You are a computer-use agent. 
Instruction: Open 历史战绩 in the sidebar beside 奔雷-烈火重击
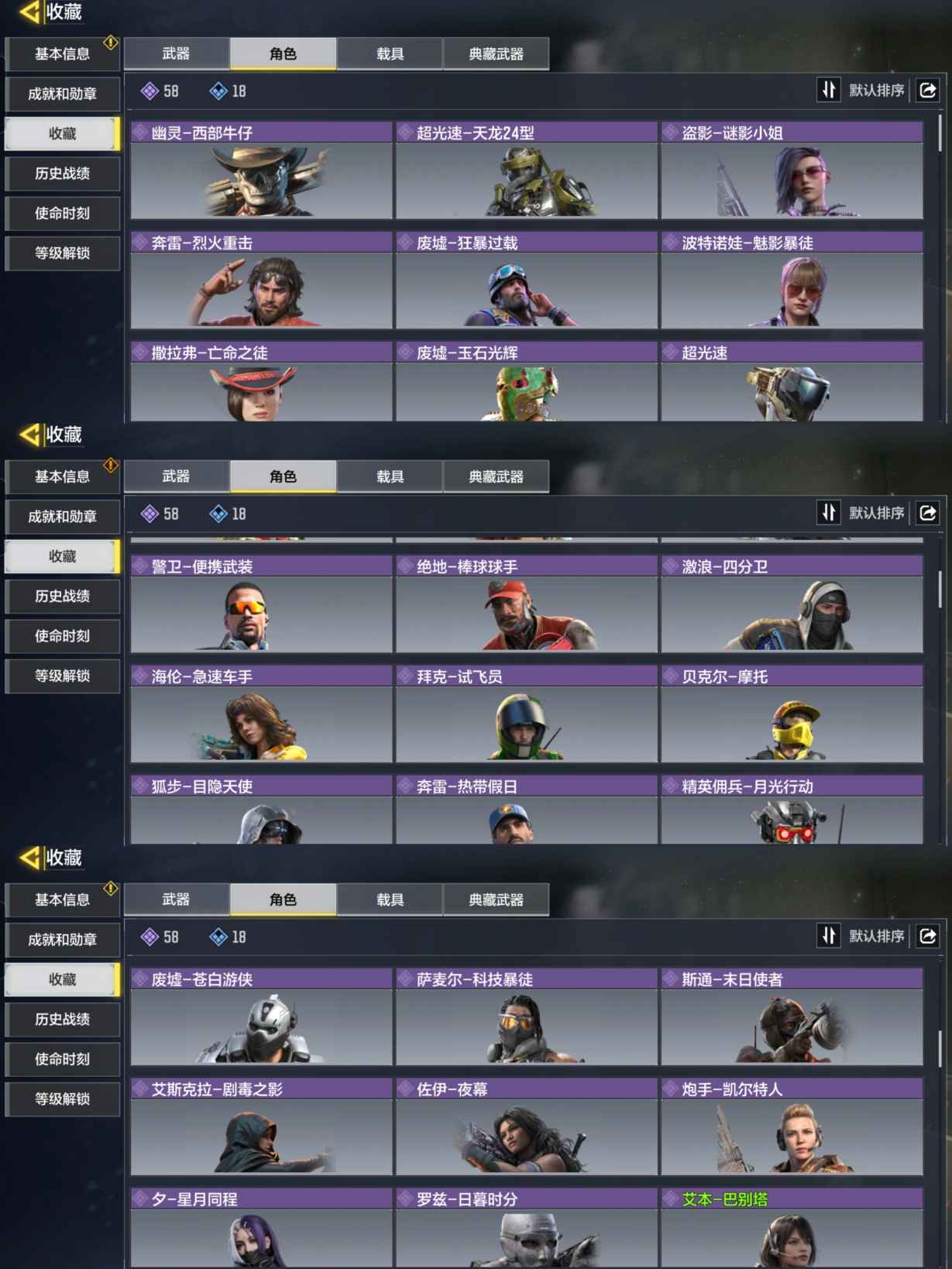63,174
